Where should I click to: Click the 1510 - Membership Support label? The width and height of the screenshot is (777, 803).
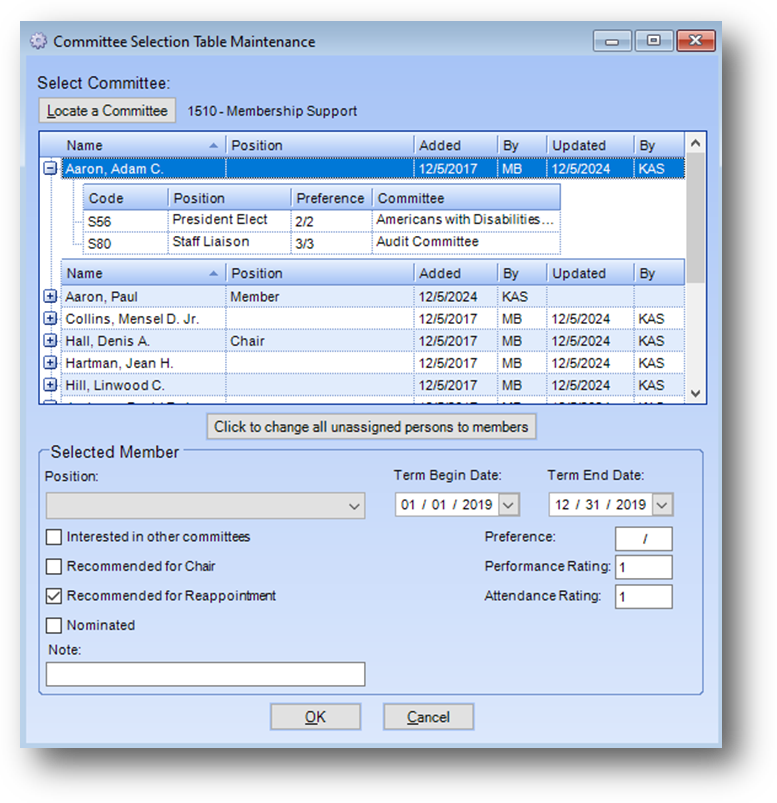click(x=272, y=111)
